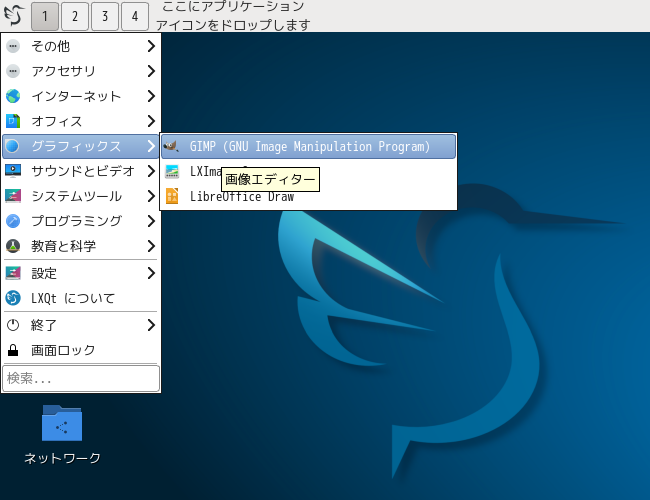650x500 pixels.
Task: Launch GIMP image editor
Action: coord(308,146)
